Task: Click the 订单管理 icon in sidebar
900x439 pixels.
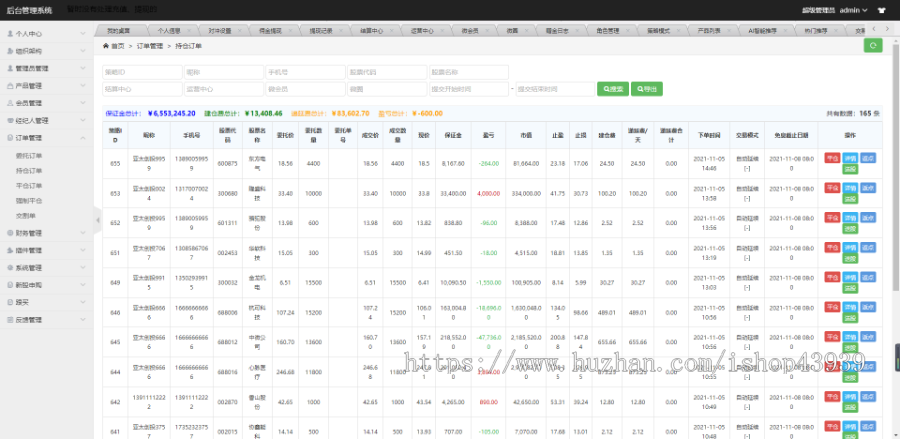Action: (10, 138)
